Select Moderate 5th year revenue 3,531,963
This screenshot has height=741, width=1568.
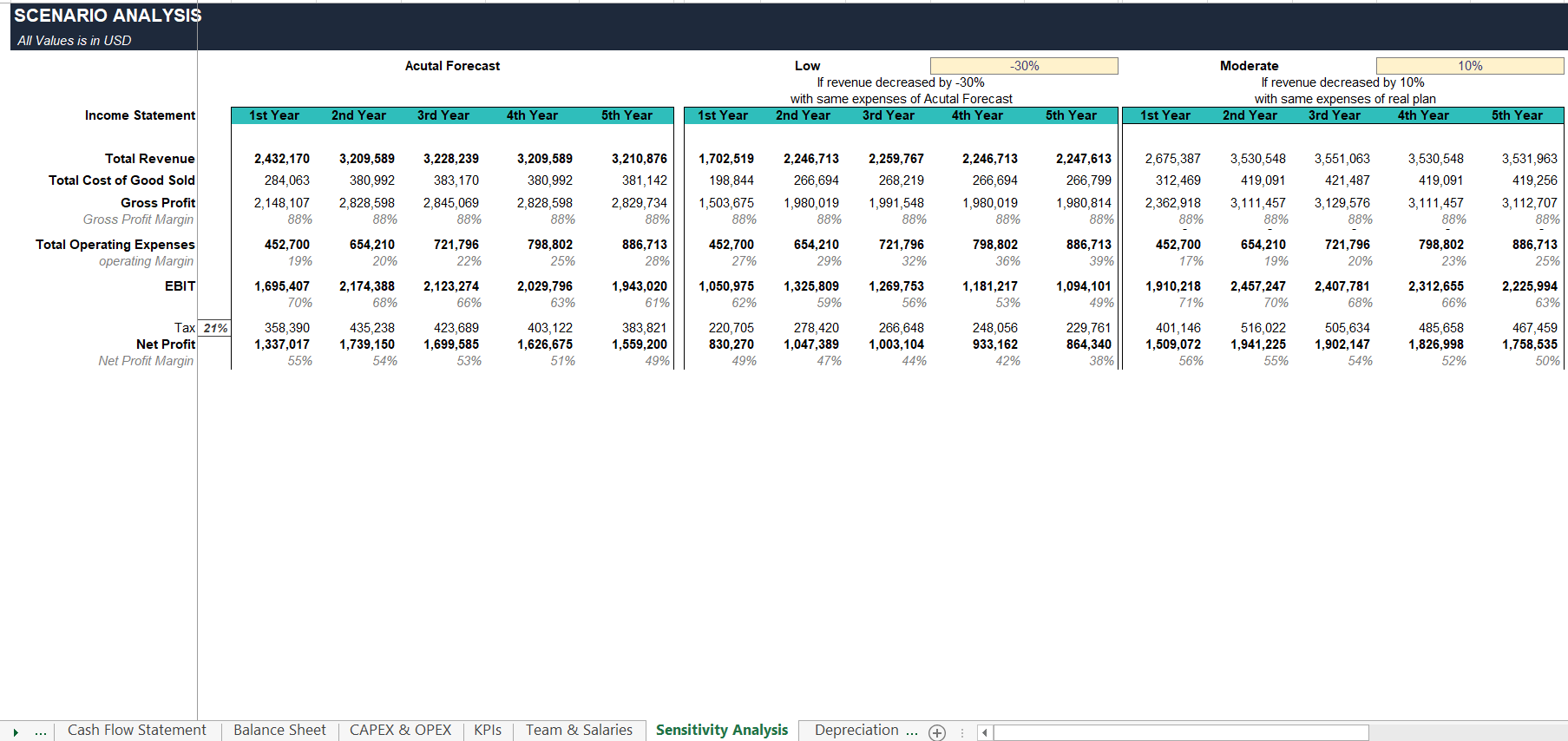1529,159
